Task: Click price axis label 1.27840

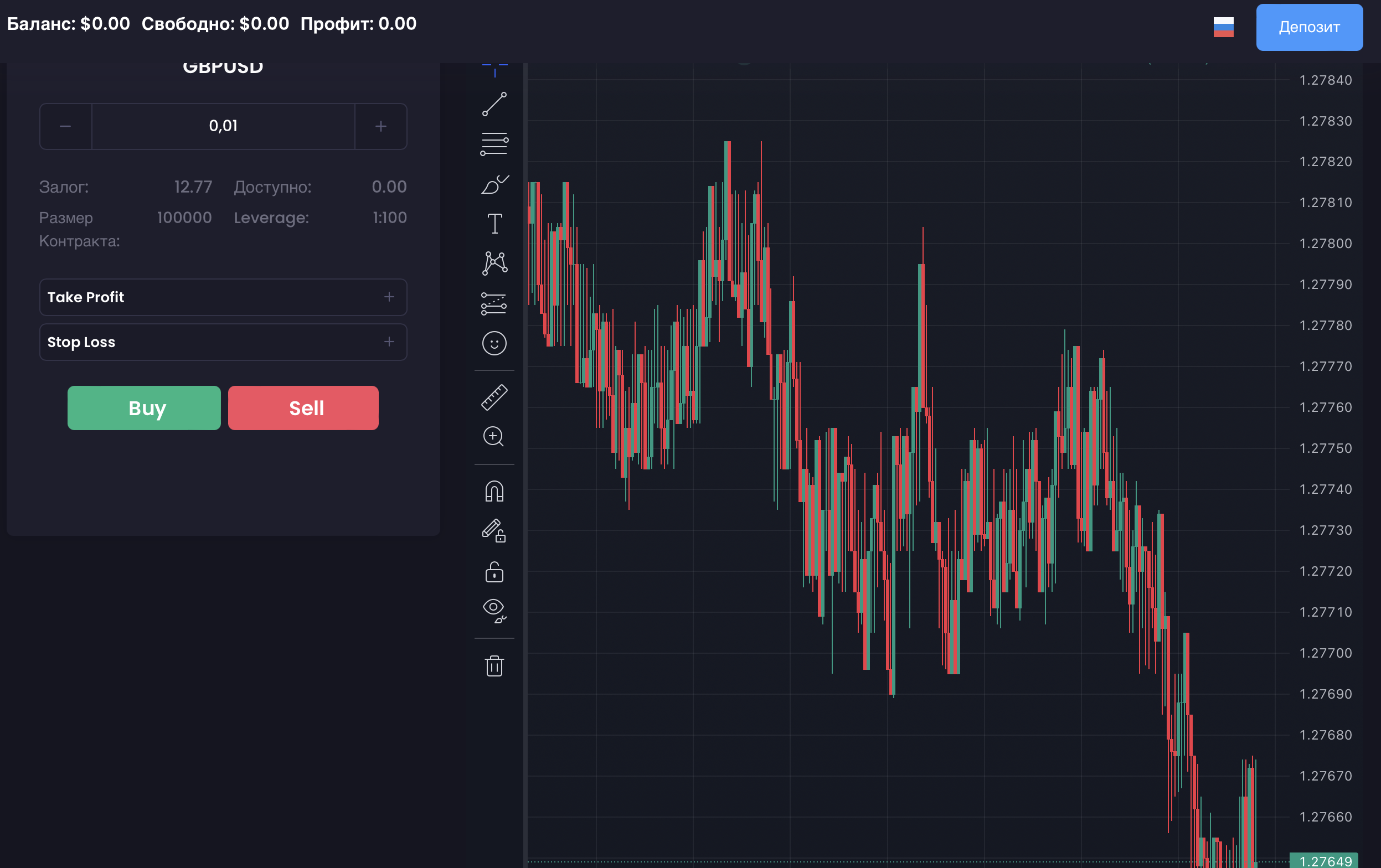Action: coord(1326,80)
